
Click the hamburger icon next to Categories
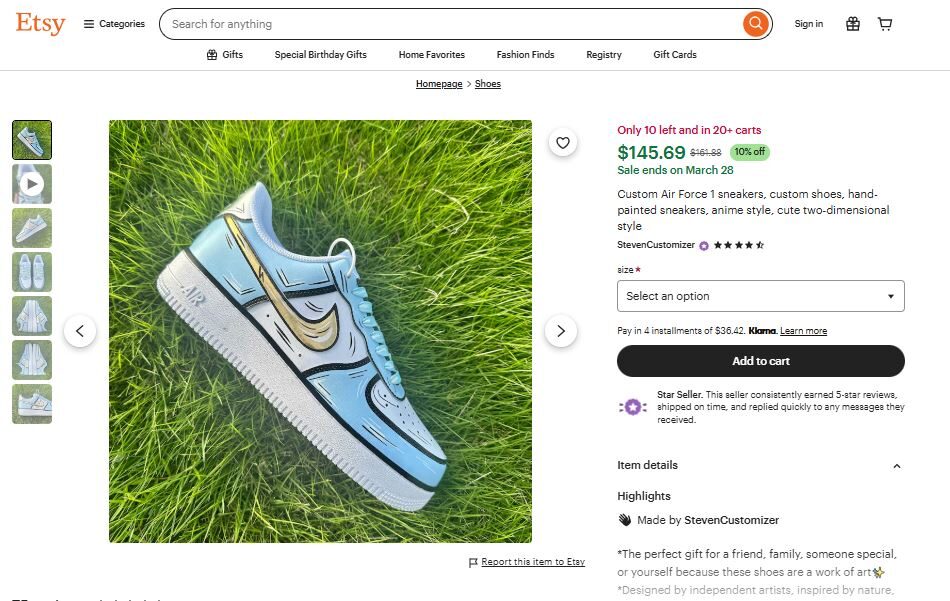click(x=88, y=23)
